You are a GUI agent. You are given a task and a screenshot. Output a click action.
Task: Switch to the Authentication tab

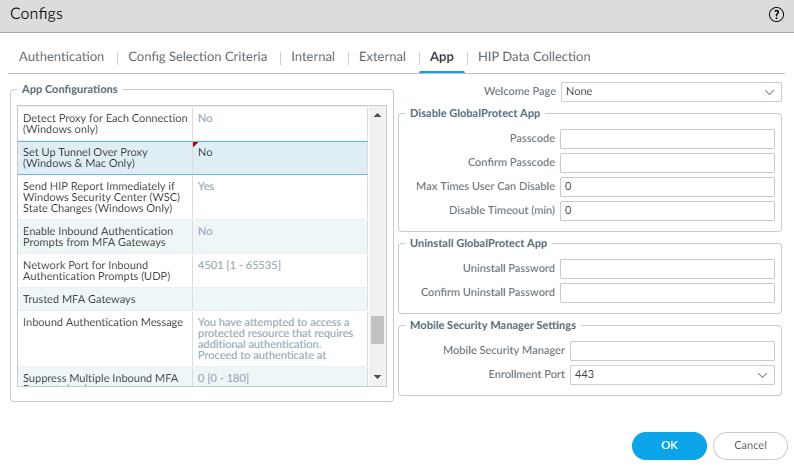pyautogui.click(x=61, y=57)
